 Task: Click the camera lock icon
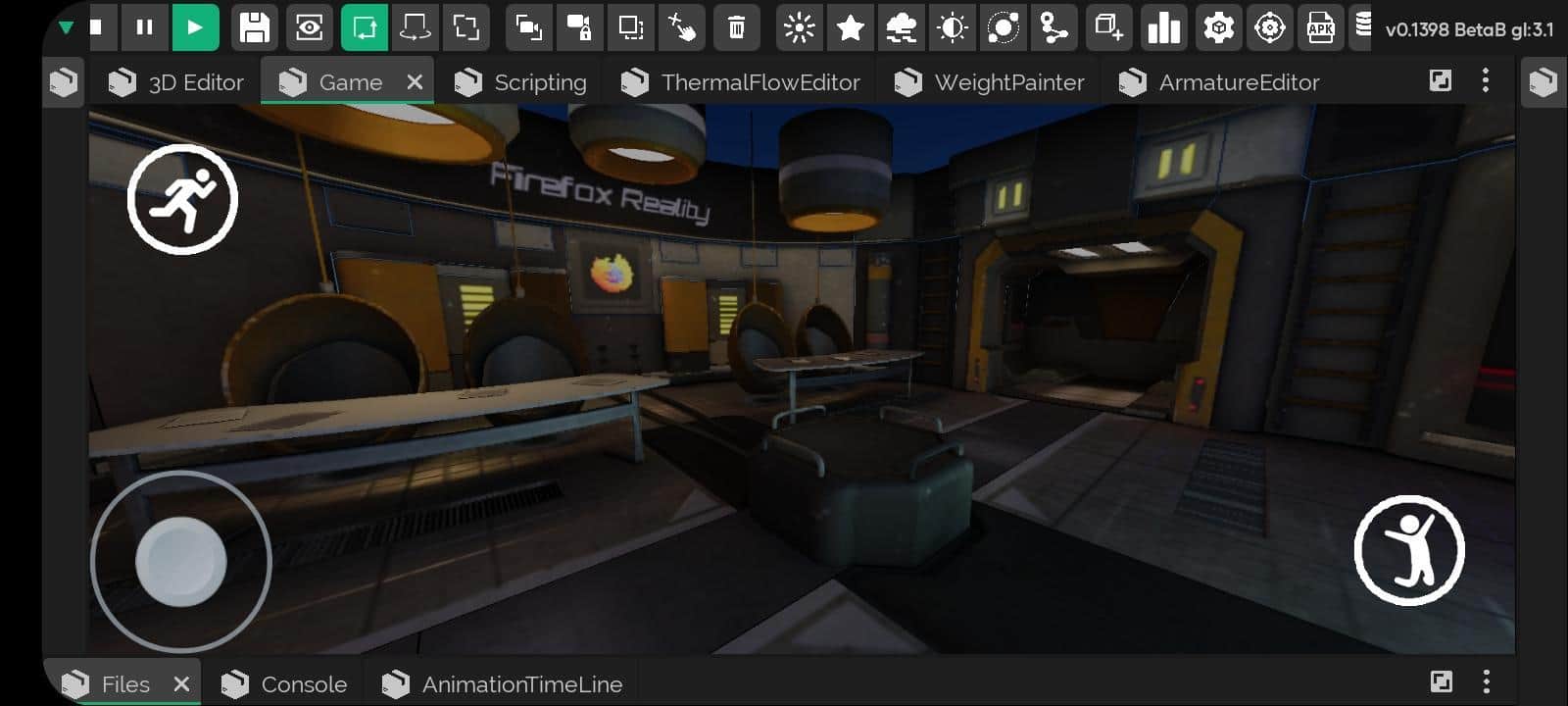click(x=579, y=27)
